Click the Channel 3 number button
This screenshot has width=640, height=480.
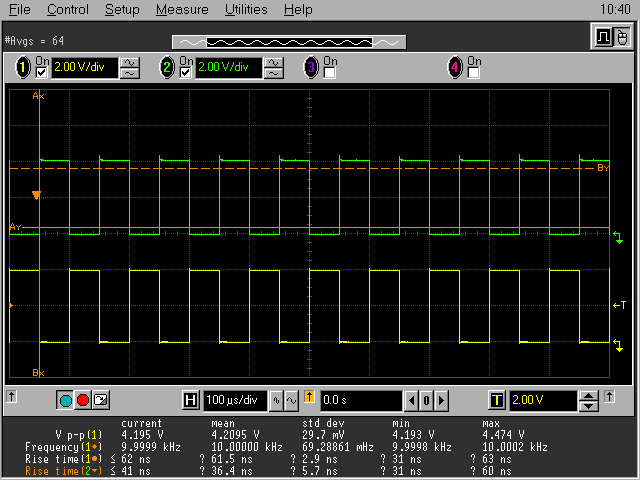(311, 68)
